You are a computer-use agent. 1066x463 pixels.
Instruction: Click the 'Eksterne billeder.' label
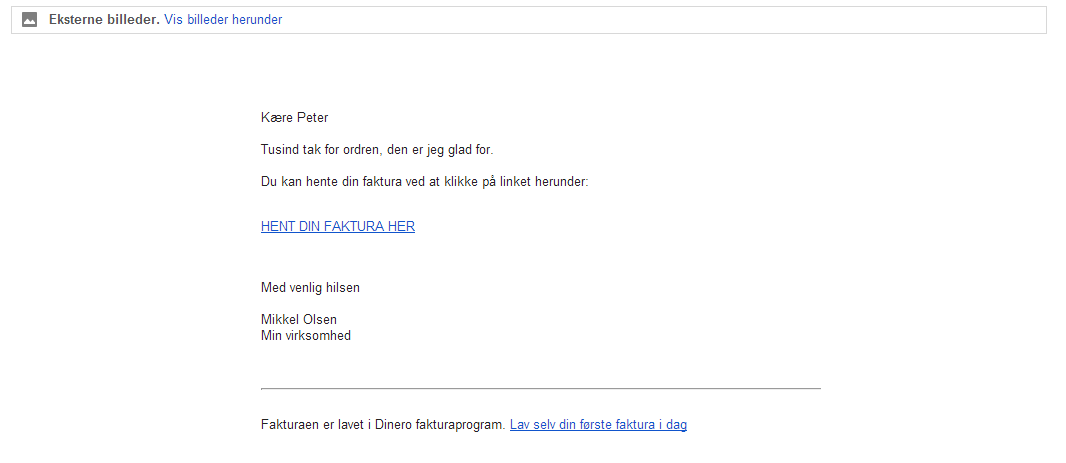pos(104,20)
